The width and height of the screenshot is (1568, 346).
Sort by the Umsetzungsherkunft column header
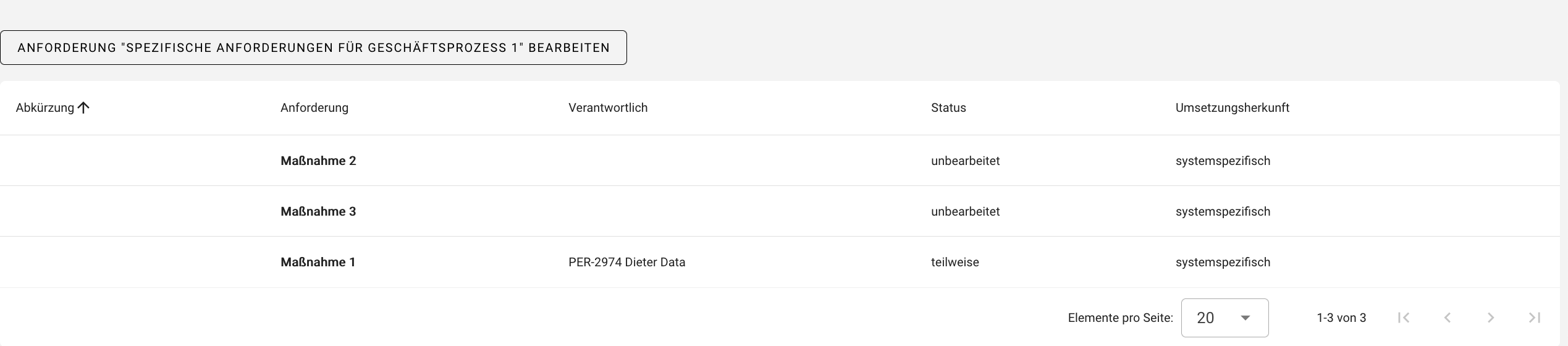pyautogui.click(x=1232, y=108)
